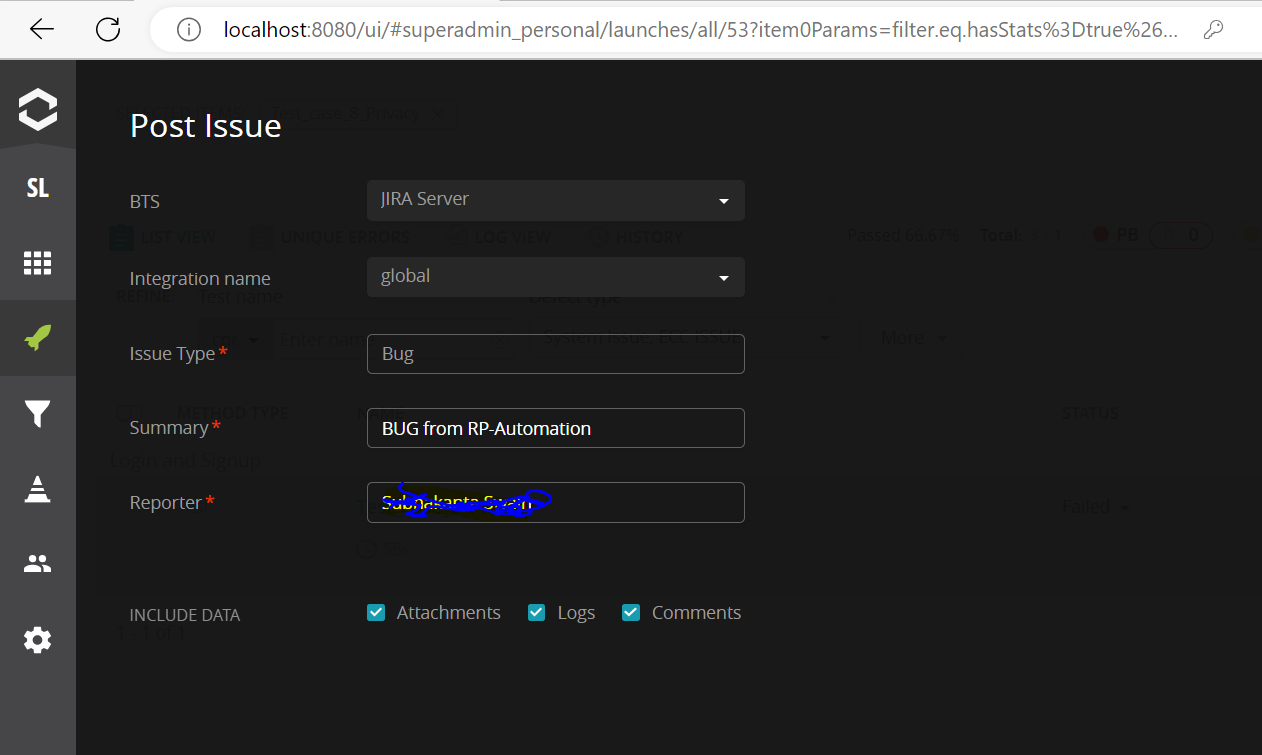This screenshot has height=755, width=1262.
Task: Select the Debug mode sidebar icon
Action: [x=37, y=488]
